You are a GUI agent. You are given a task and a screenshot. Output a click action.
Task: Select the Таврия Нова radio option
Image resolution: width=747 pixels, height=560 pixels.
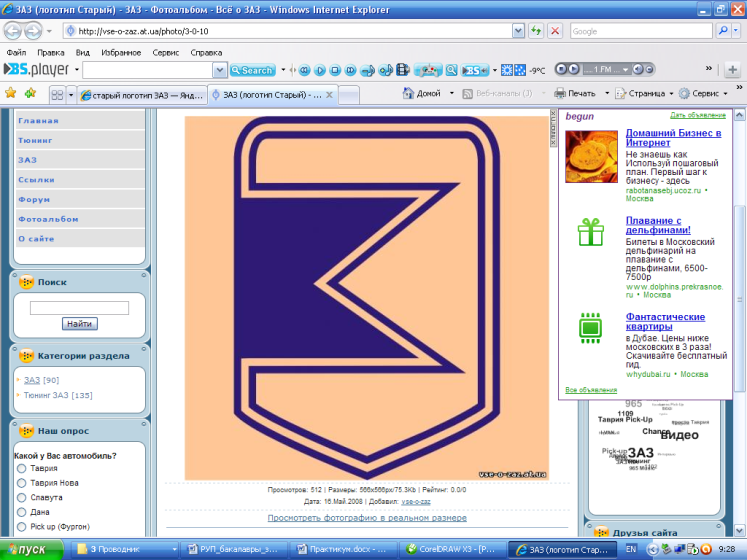point(21,483)
